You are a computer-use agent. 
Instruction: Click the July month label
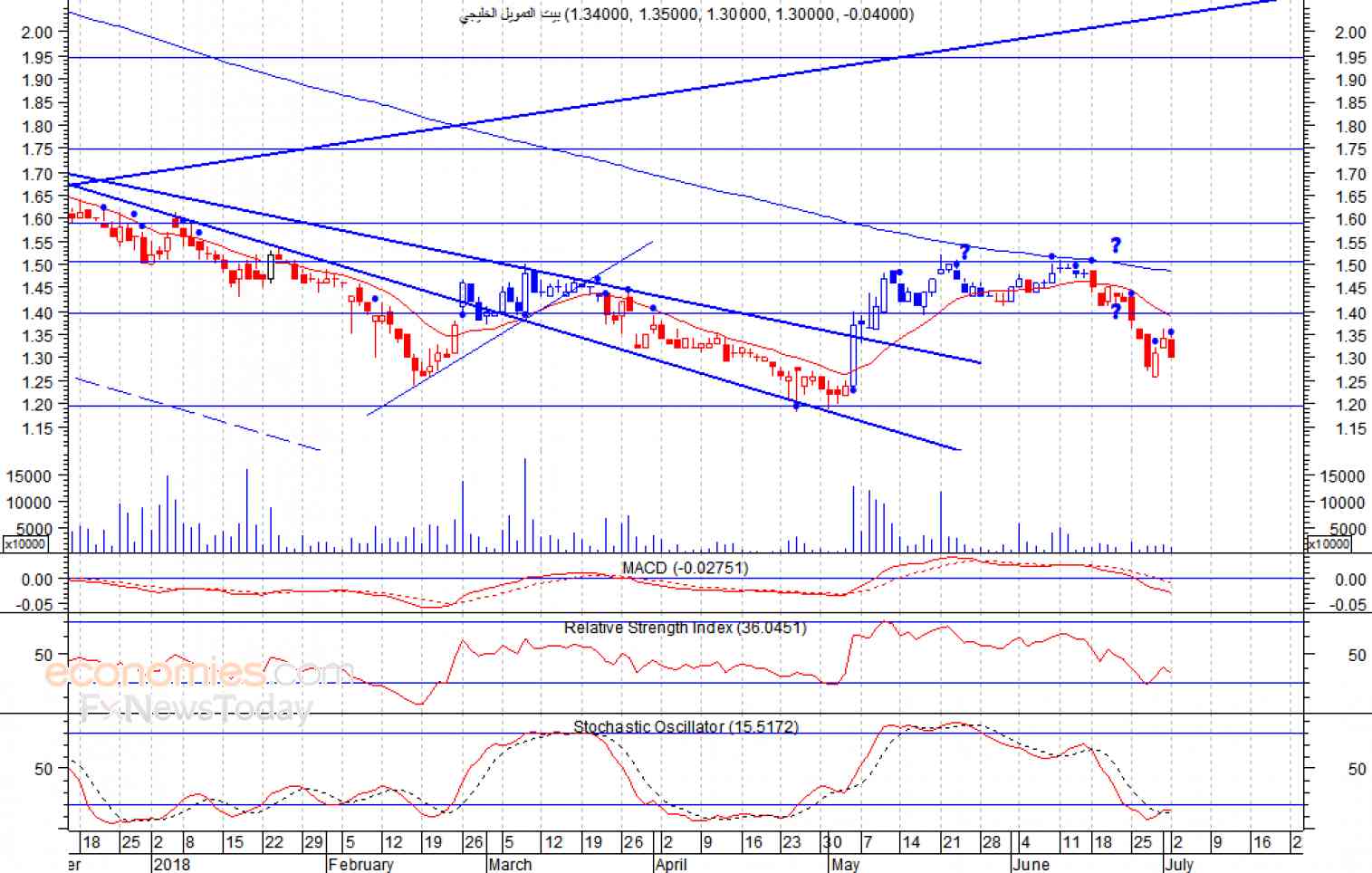point(1179,864)
